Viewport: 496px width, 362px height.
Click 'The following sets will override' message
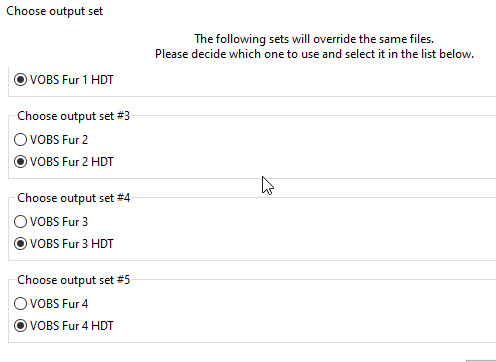tap(314, 39)
